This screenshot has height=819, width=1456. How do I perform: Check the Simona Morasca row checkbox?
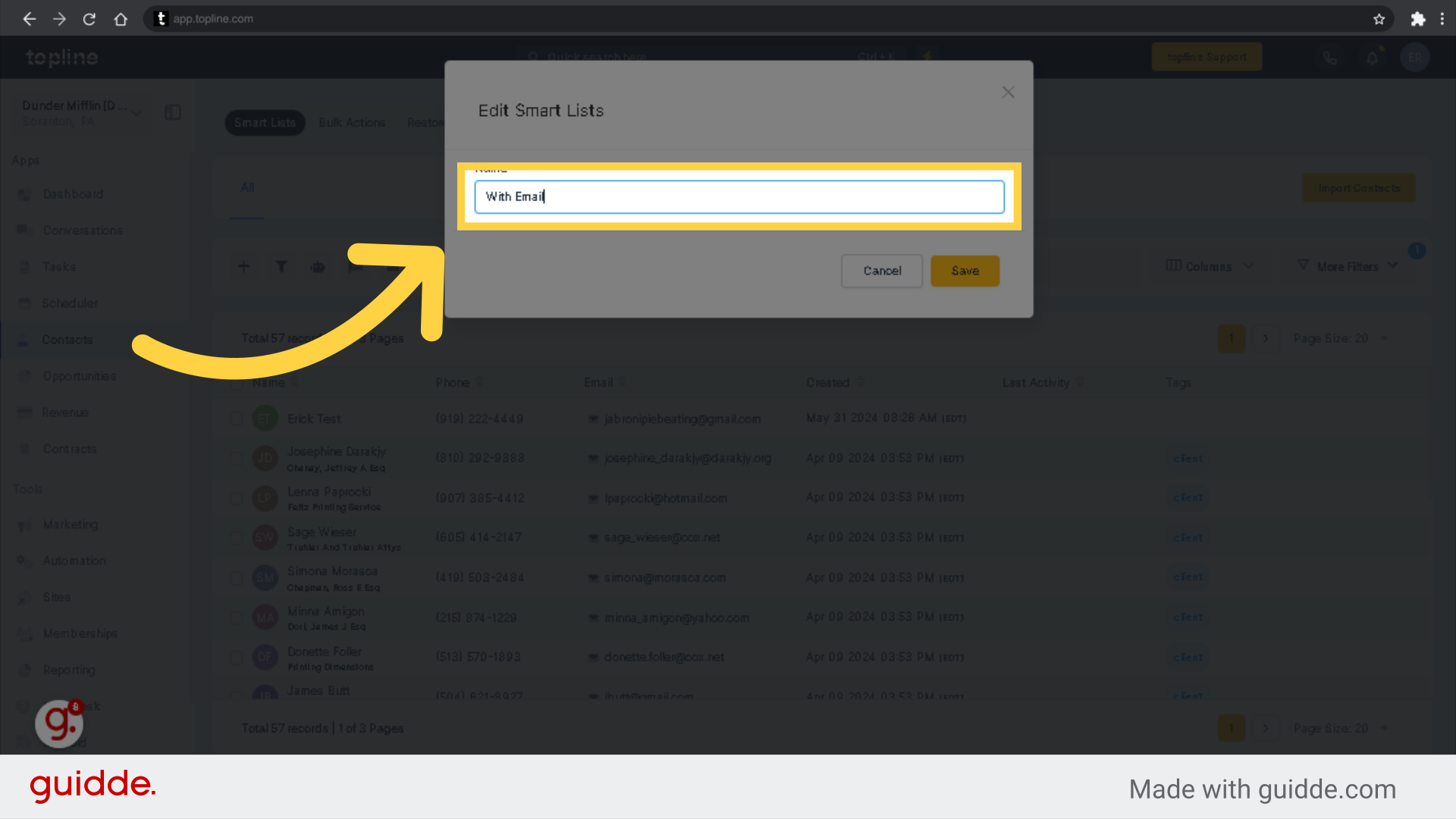pyautogui.click(x=237, y=578)
